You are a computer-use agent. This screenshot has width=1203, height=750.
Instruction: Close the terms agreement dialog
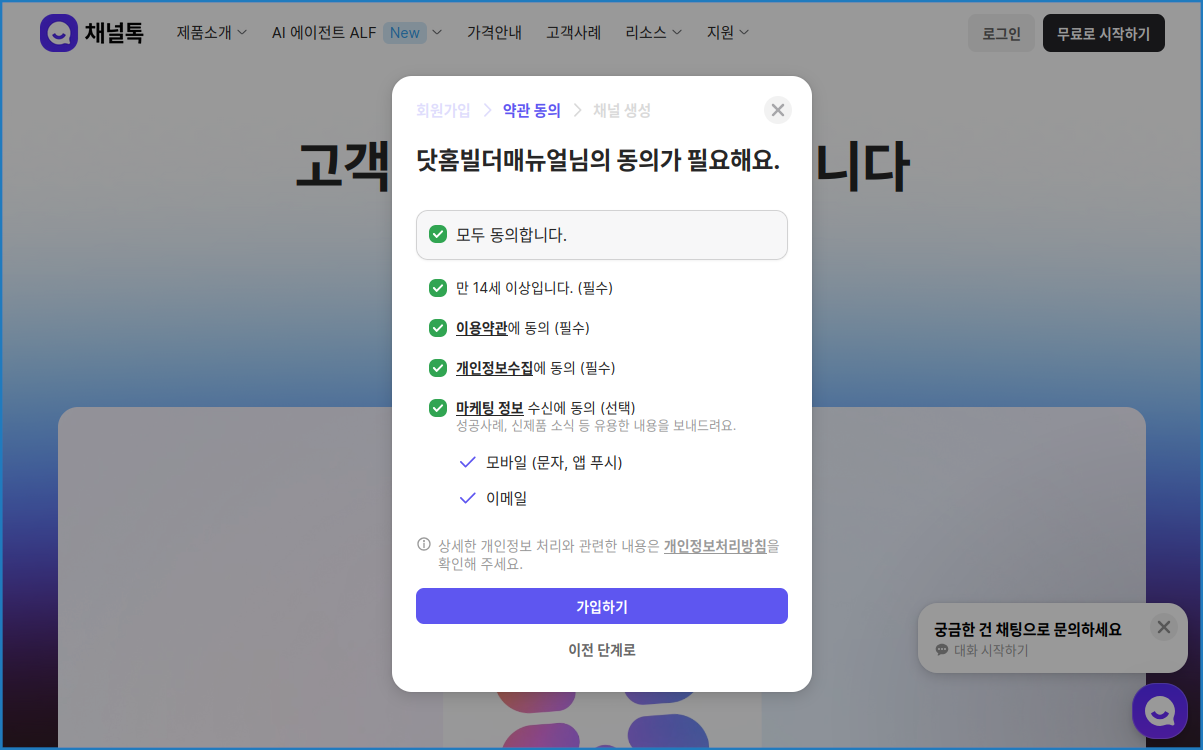[x=777, y=110]
